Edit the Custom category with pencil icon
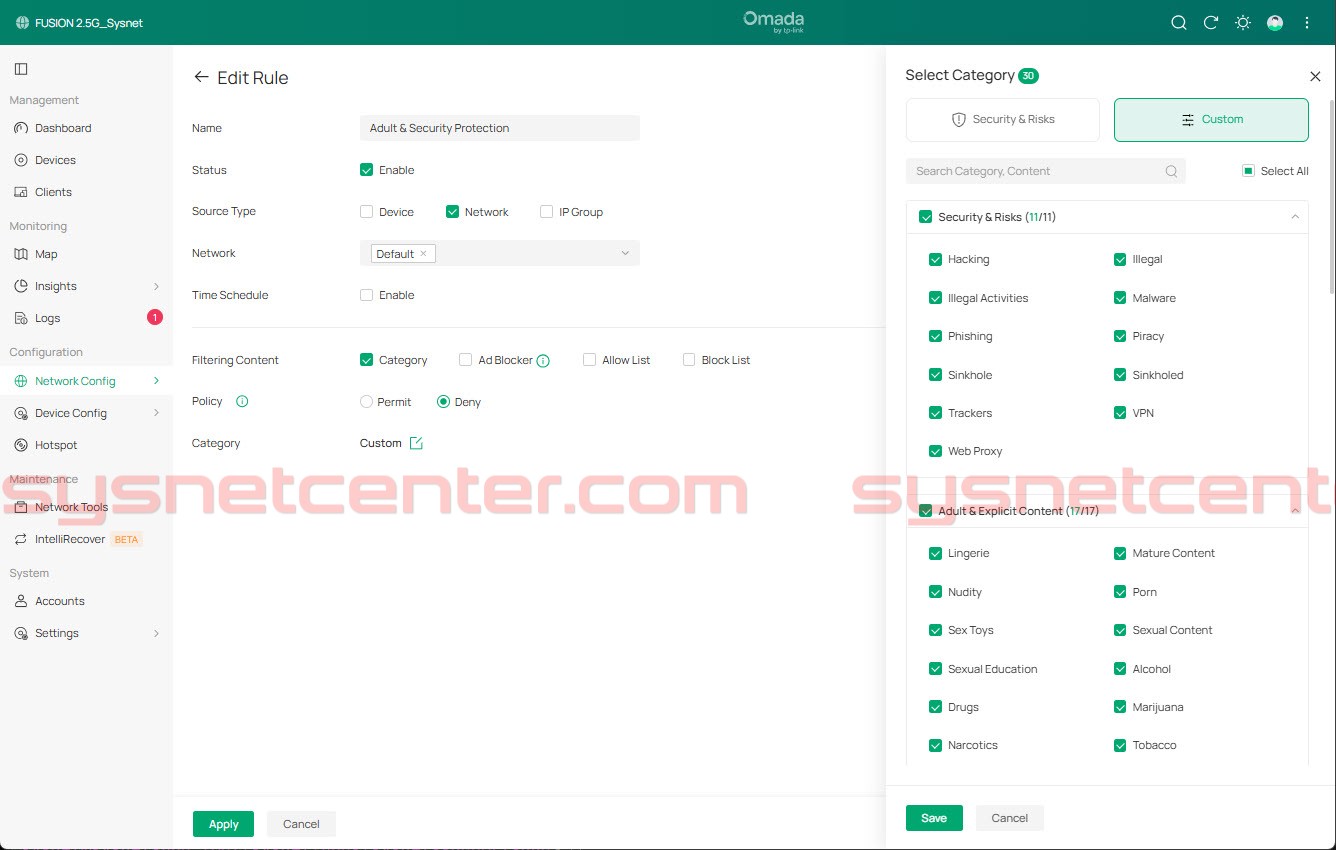Screen dimensions: 1336x850 (416, 443)
